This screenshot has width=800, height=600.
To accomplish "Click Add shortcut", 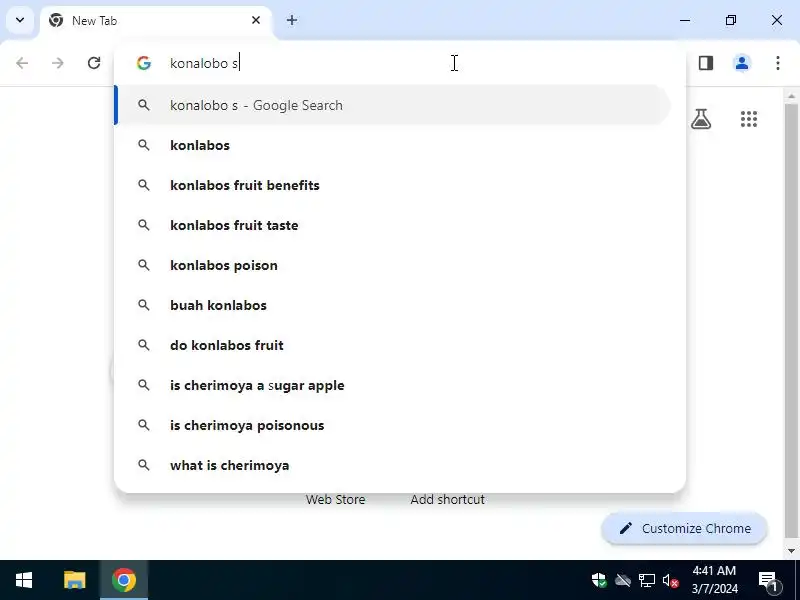I will [447, 499].
